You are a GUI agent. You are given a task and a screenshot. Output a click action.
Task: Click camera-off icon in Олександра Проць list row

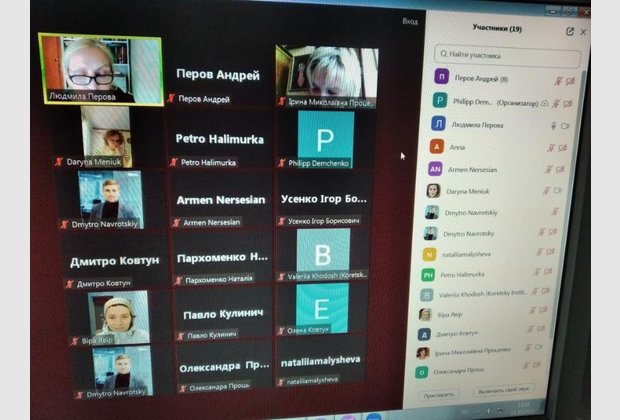click(536, 365)
